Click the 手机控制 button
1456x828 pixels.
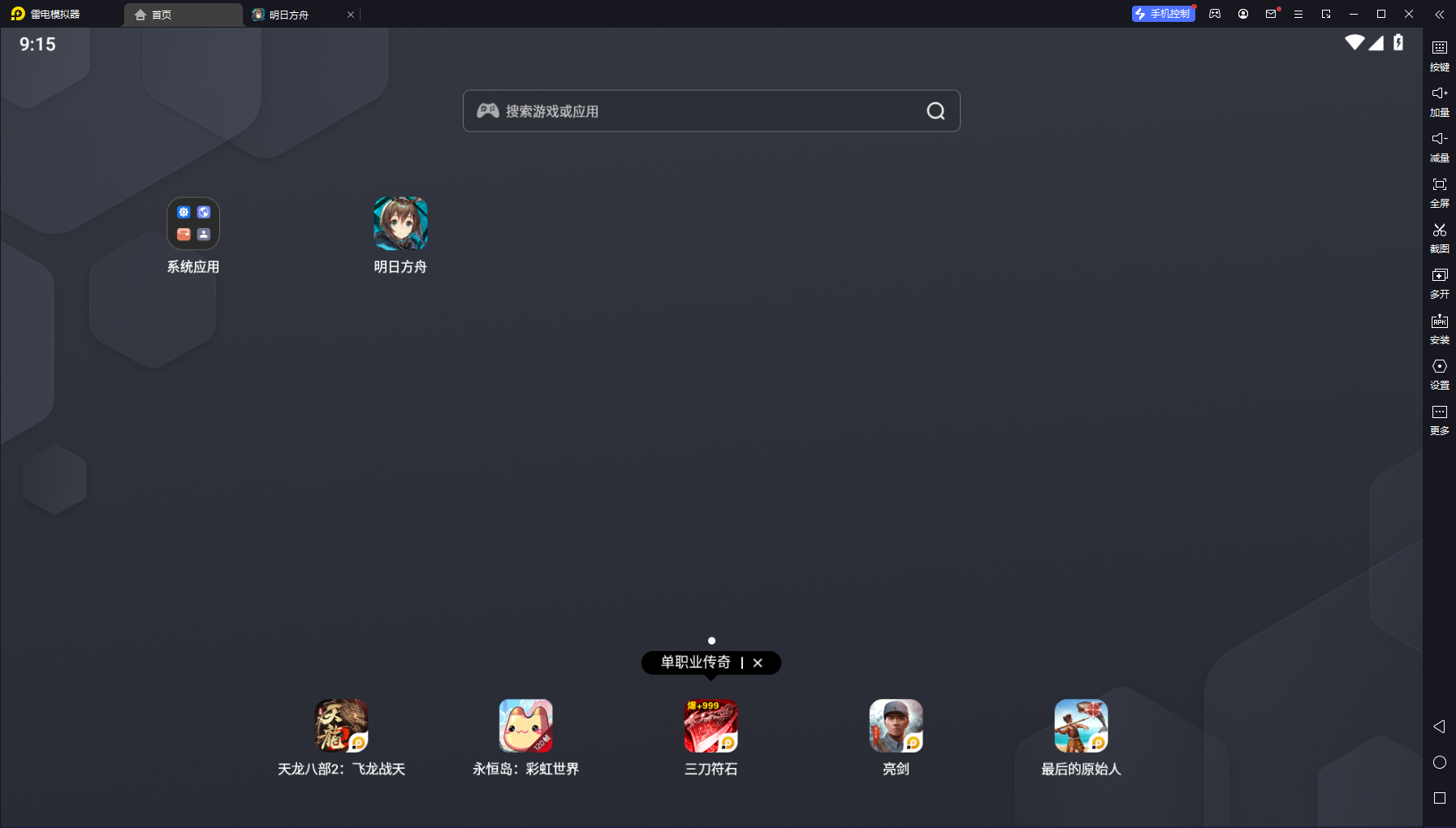click(x=1163, y=13)
